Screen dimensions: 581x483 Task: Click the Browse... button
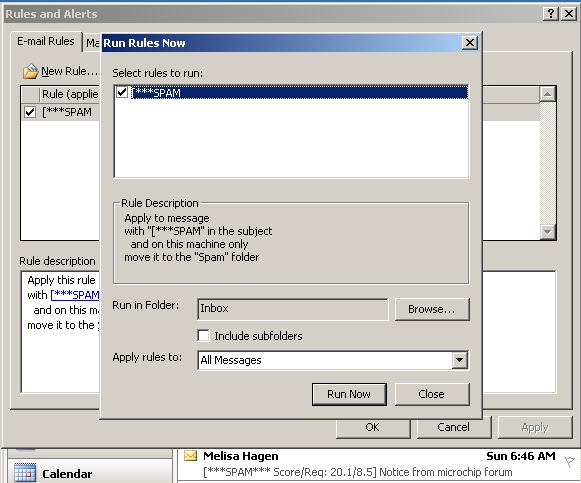[x=432, y=309]
